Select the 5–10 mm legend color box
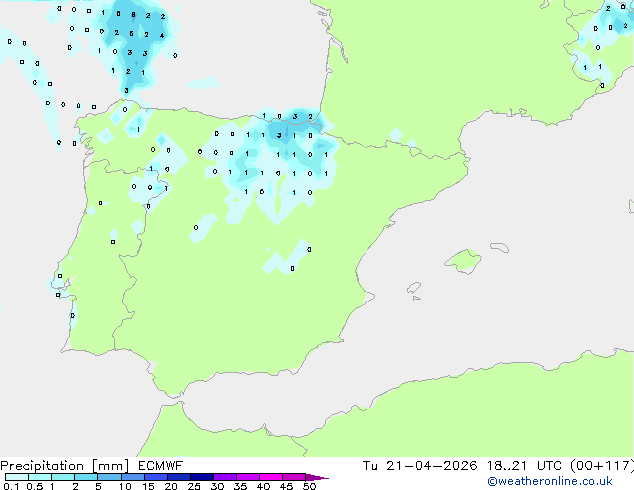 click(109, 477)
